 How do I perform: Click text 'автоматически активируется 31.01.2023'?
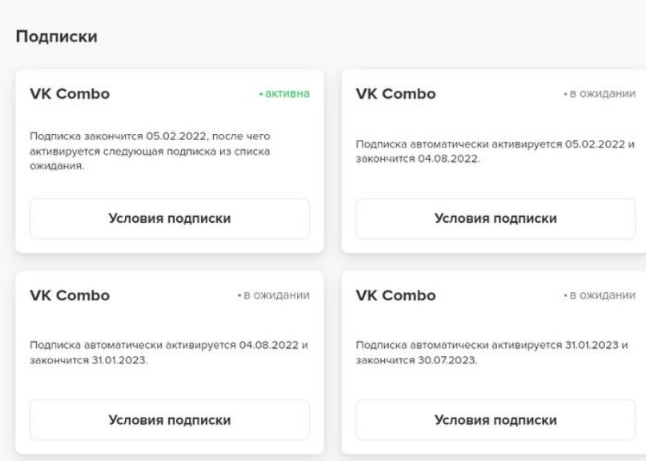515,345
